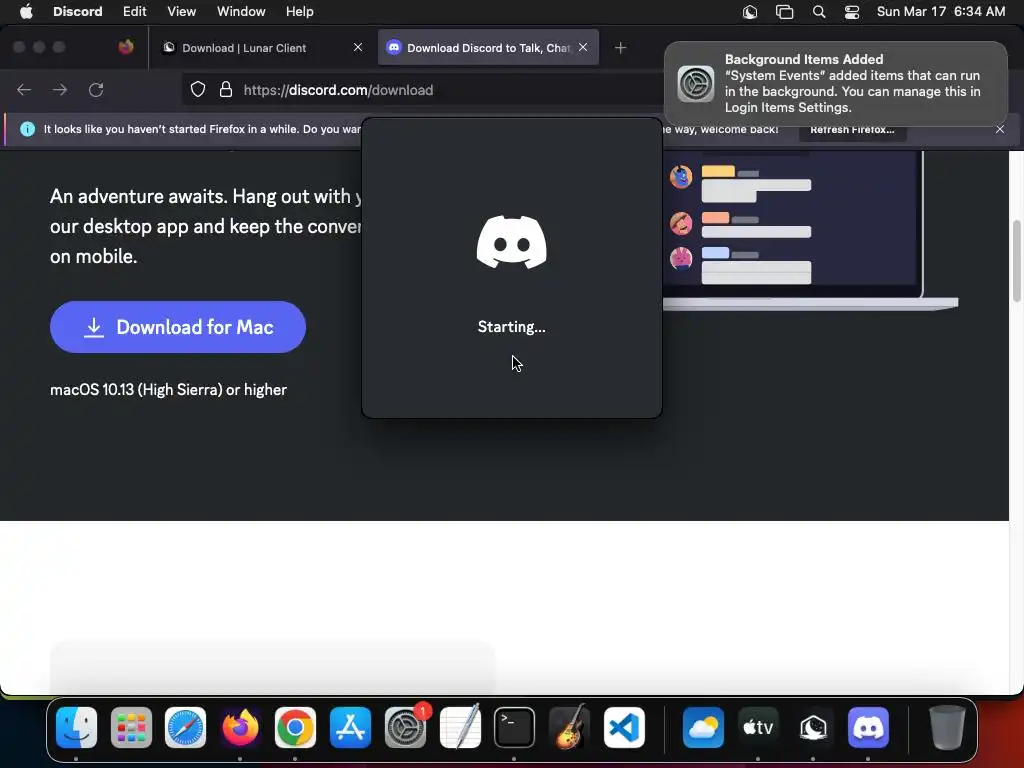
Task: Click the notification's System Settings icon
Action: 696,84
